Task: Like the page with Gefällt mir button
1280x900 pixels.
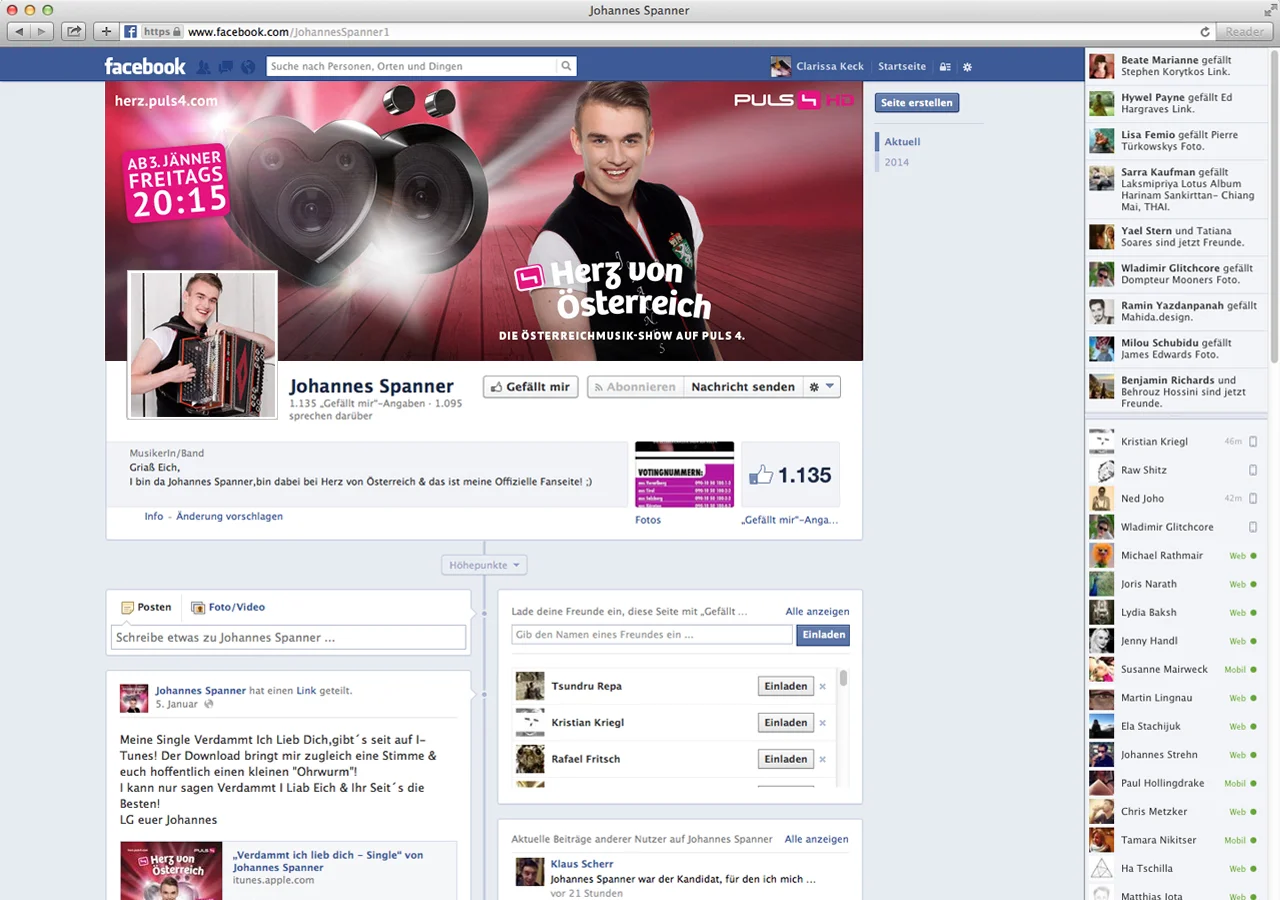Action: click(x=531, y=387)
